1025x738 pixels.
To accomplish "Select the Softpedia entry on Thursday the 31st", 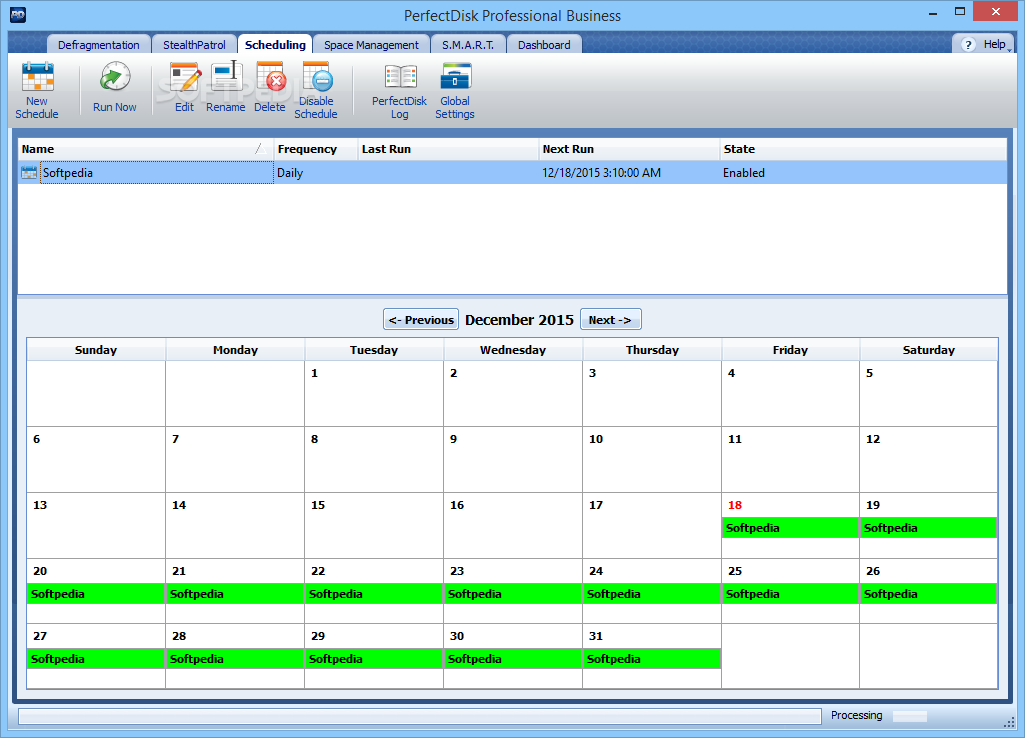I will pos(652,659).
